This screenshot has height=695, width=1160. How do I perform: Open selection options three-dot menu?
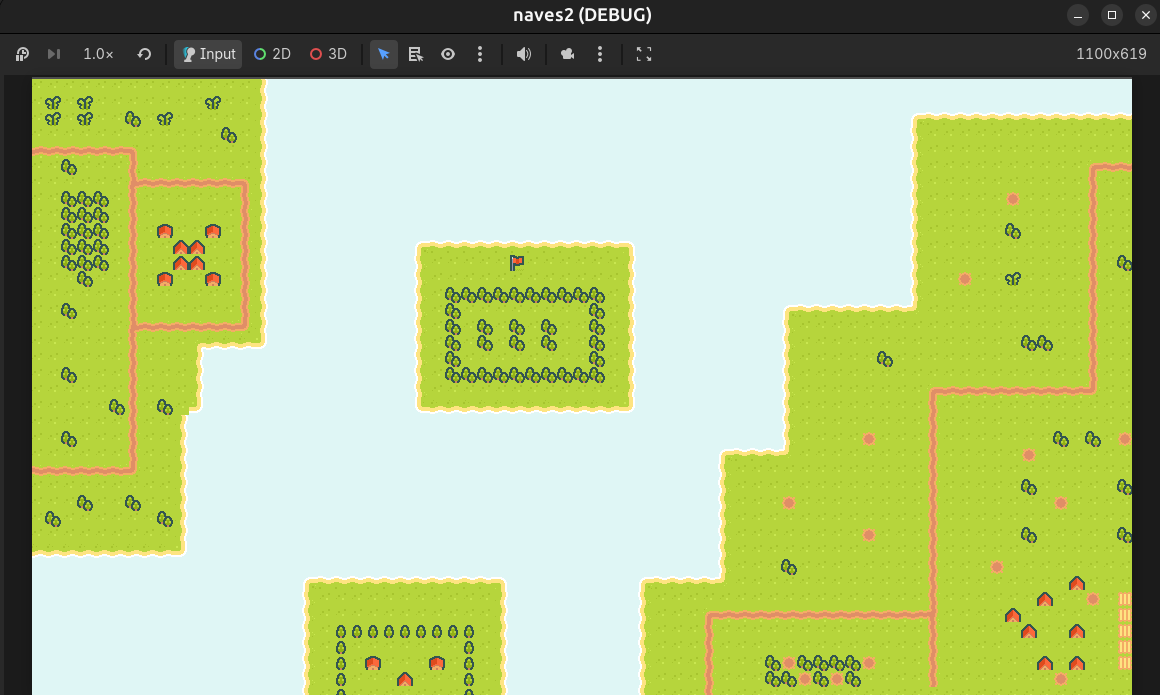click(x=480, y=54)
